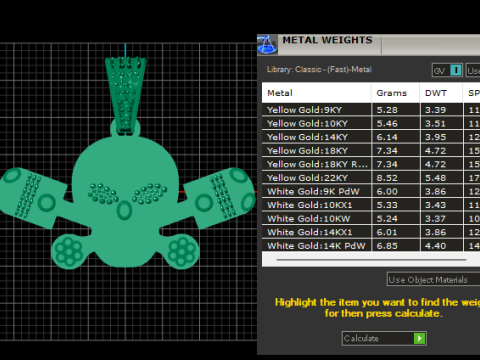Click the pendant bail at the top
Viewport: 480px width, 360px height.
(x=125, y=95)
